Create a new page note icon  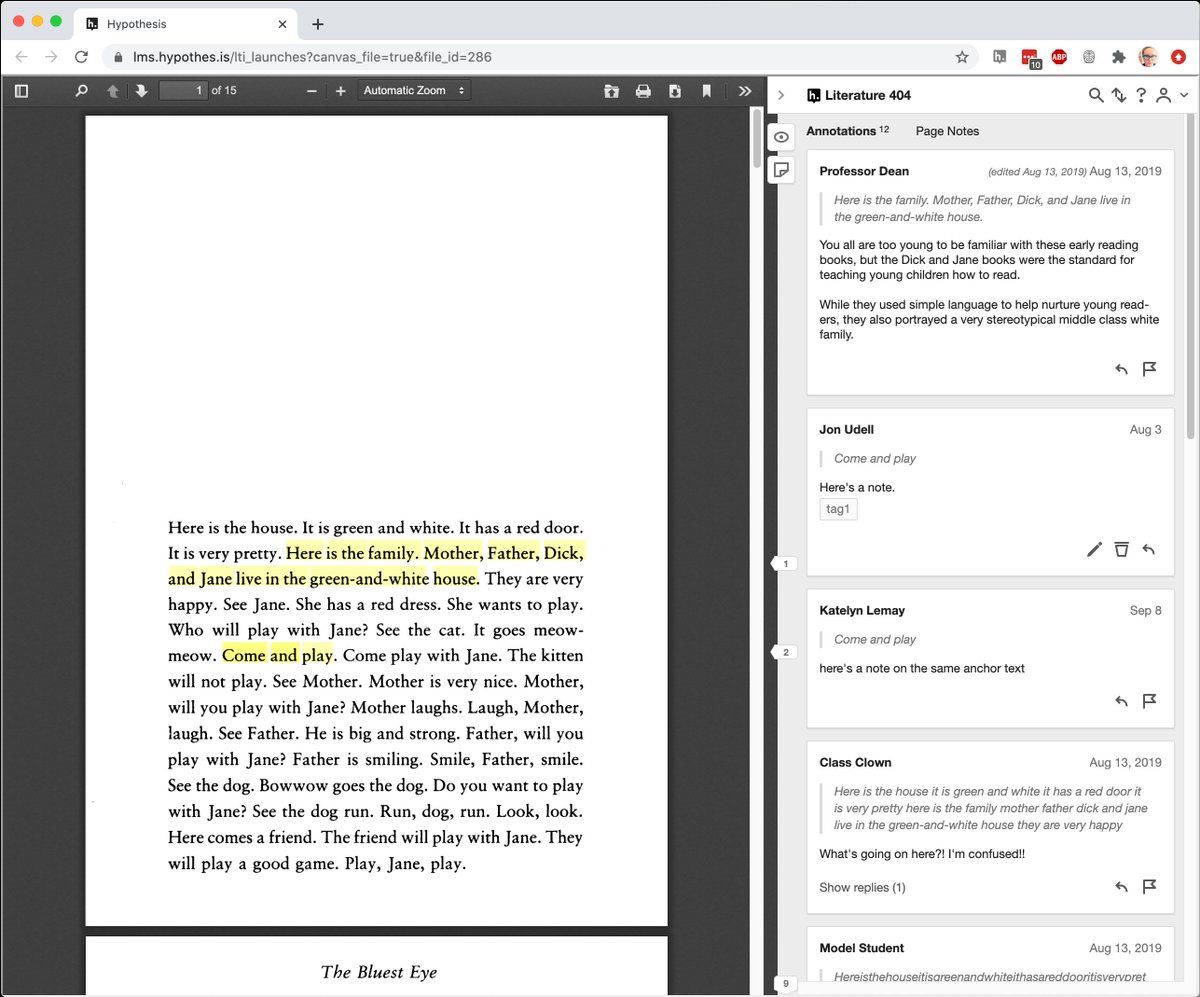click(782, 169)
